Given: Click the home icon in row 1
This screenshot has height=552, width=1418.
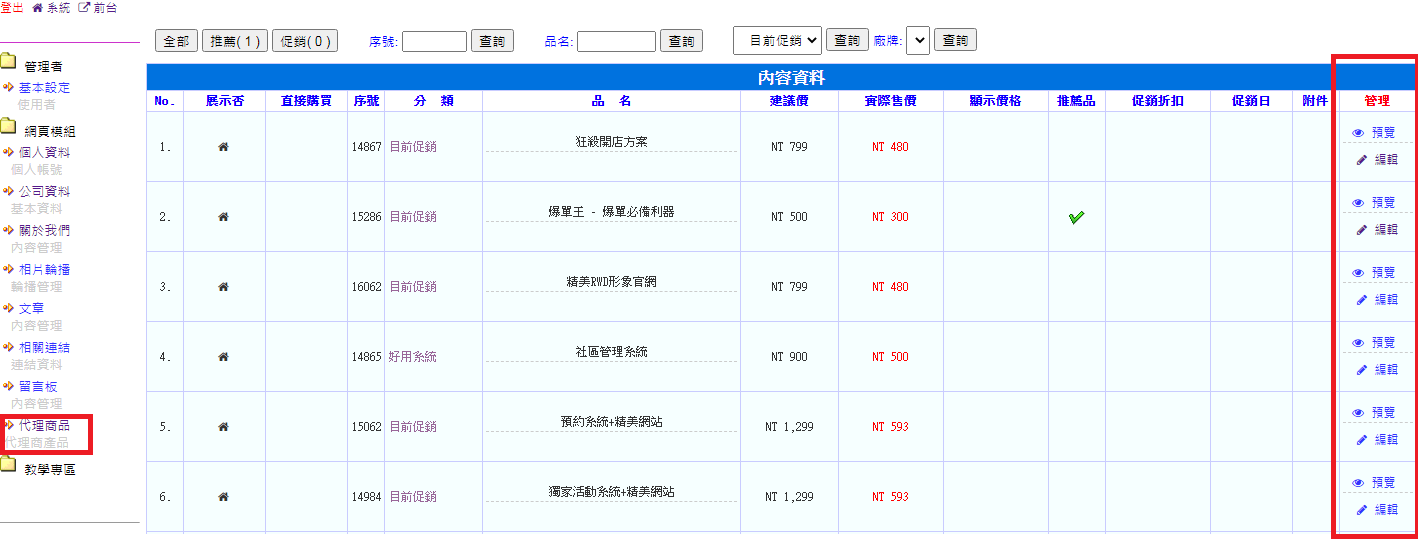Looking at the screenshot, I should (224, 147).
